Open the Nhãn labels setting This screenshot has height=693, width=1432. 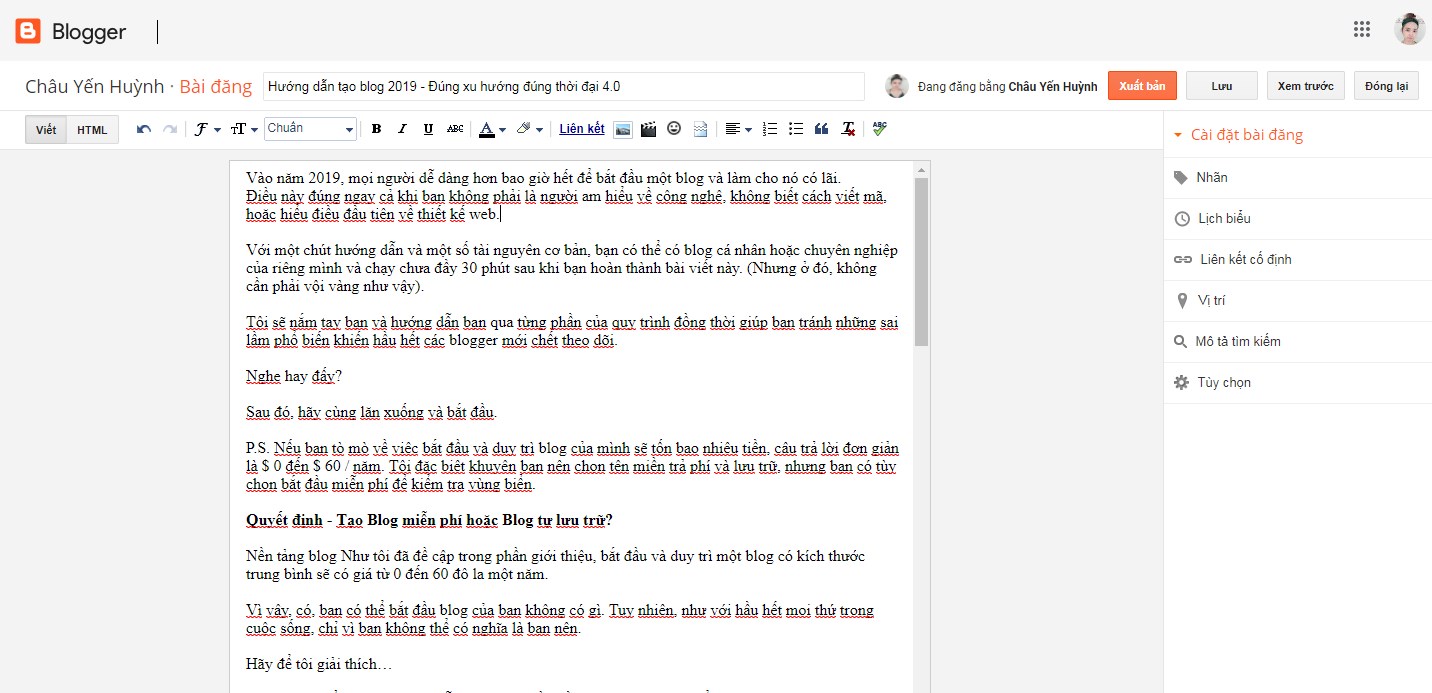[x=1211, y=178]
